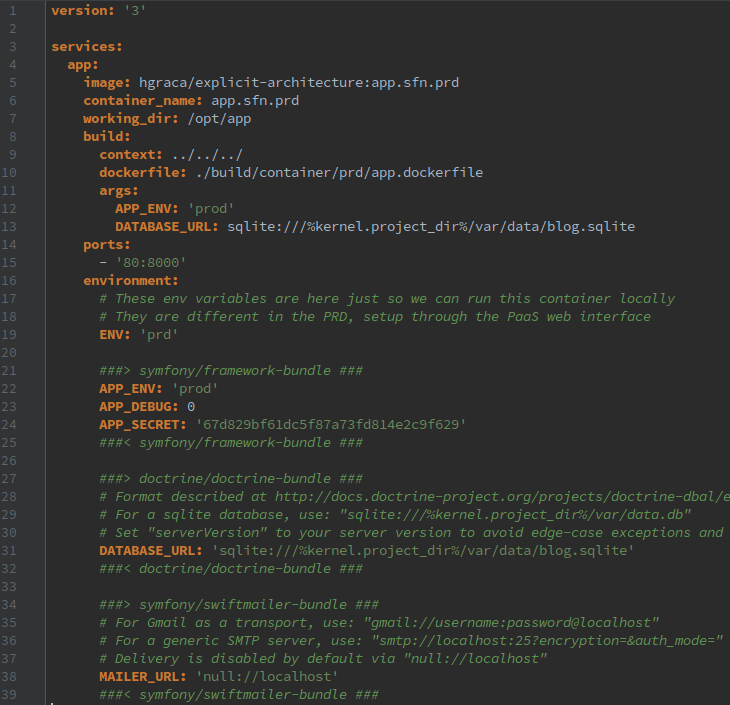Screen dimensions: 730x705
Task: Click the 'For a sqlite database' comment
Action: tap(395, 515)
